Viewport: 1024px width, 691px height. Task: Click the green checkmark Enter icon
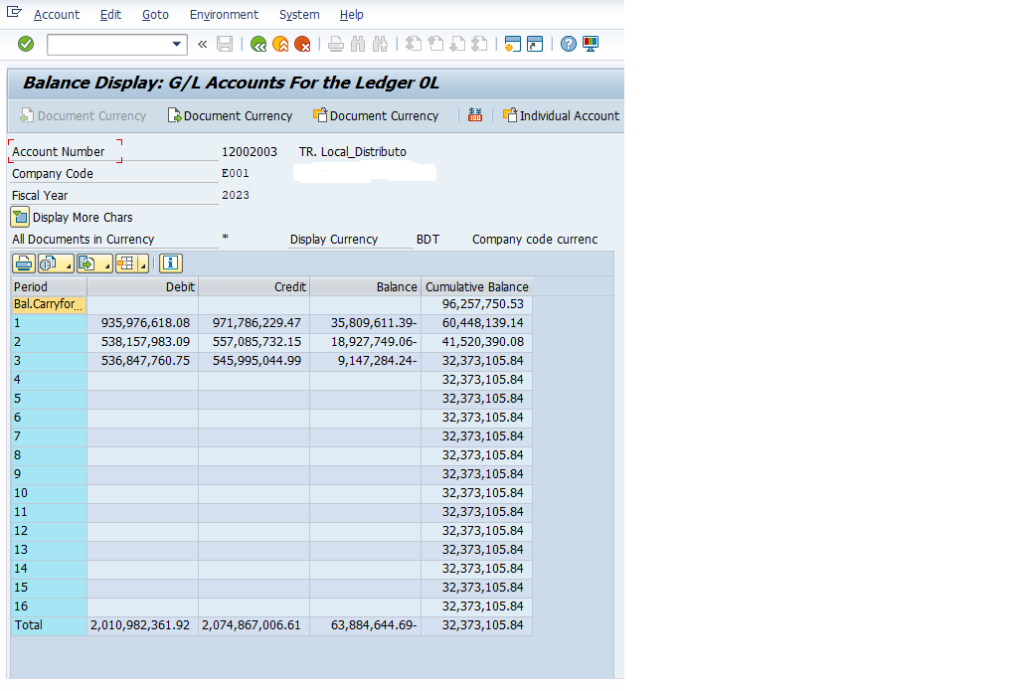click(26, 43)
